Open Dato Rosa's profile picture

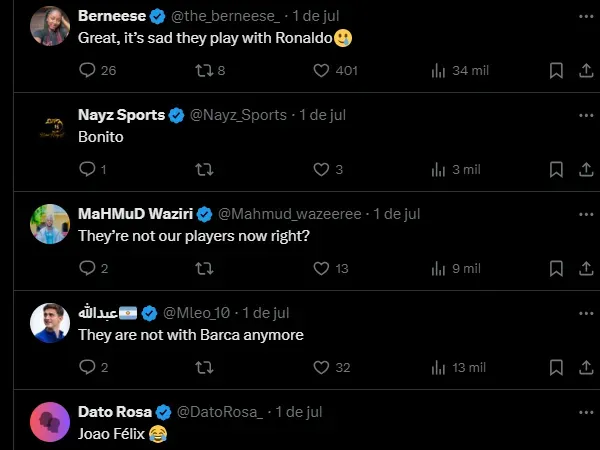[50, 421]
